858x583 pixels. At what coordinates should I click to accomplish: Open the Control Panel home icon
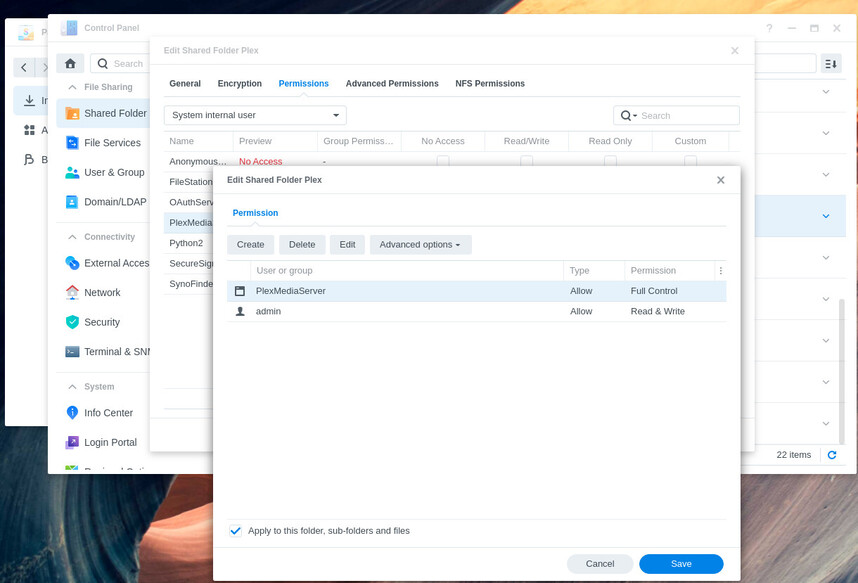[x=70, y=64]
